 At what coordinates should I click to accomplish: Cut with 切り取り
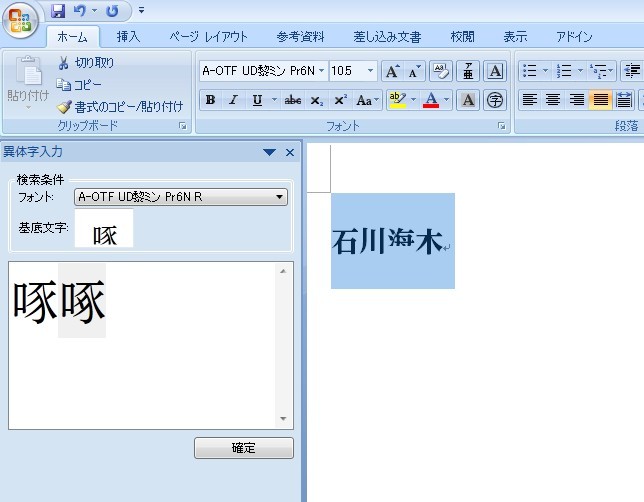click(x=85, y=63)
